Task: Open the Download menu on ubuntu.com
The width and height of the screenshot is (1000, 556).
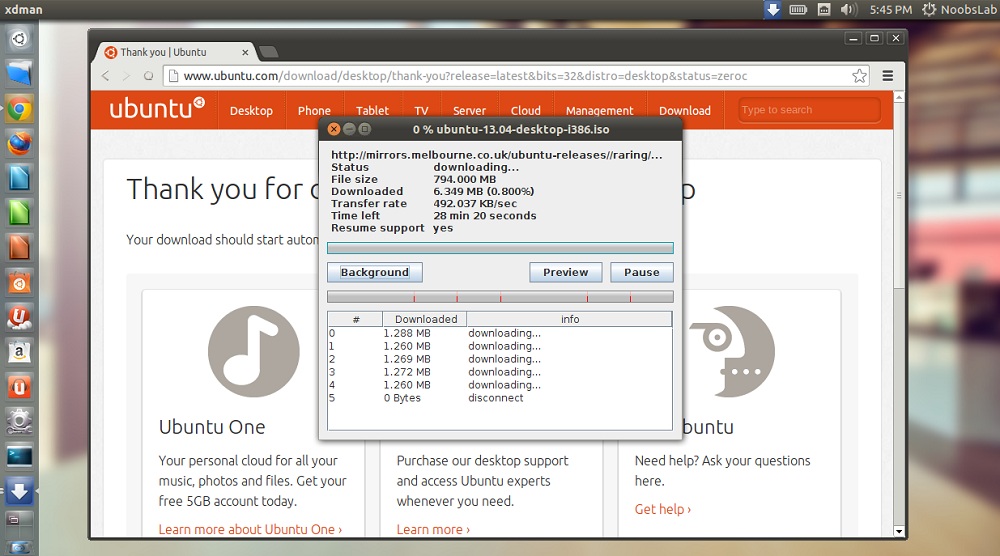Action: [685, 110]
